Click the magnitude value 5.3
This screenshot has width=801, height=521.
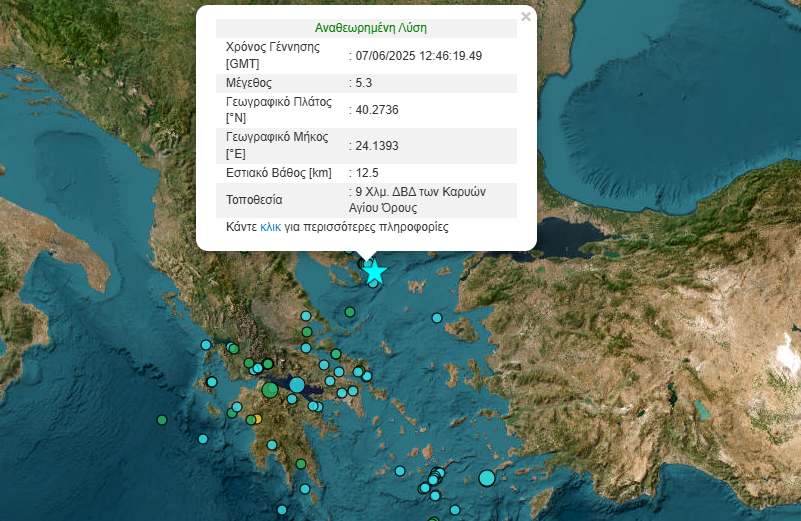click(362, 83)
